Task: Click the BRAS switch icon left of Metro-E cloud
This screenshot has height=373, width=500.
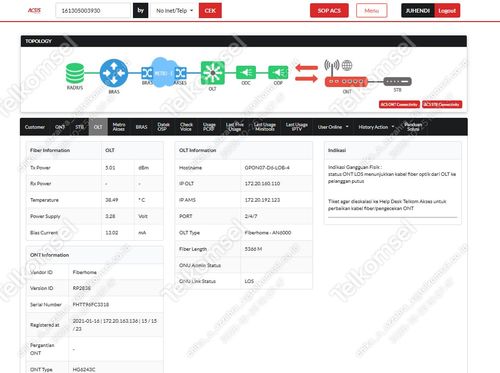Action: [147, 73]
